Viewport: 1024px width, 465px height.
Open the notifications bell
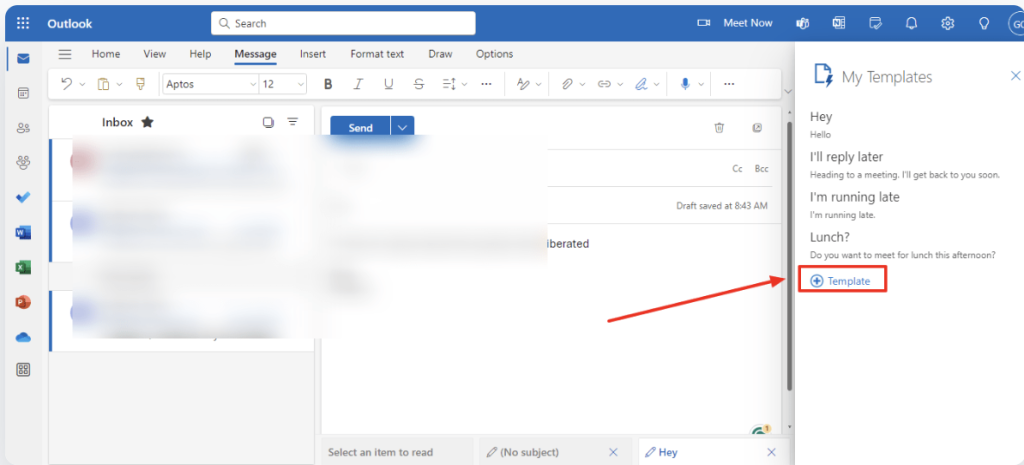911,23
